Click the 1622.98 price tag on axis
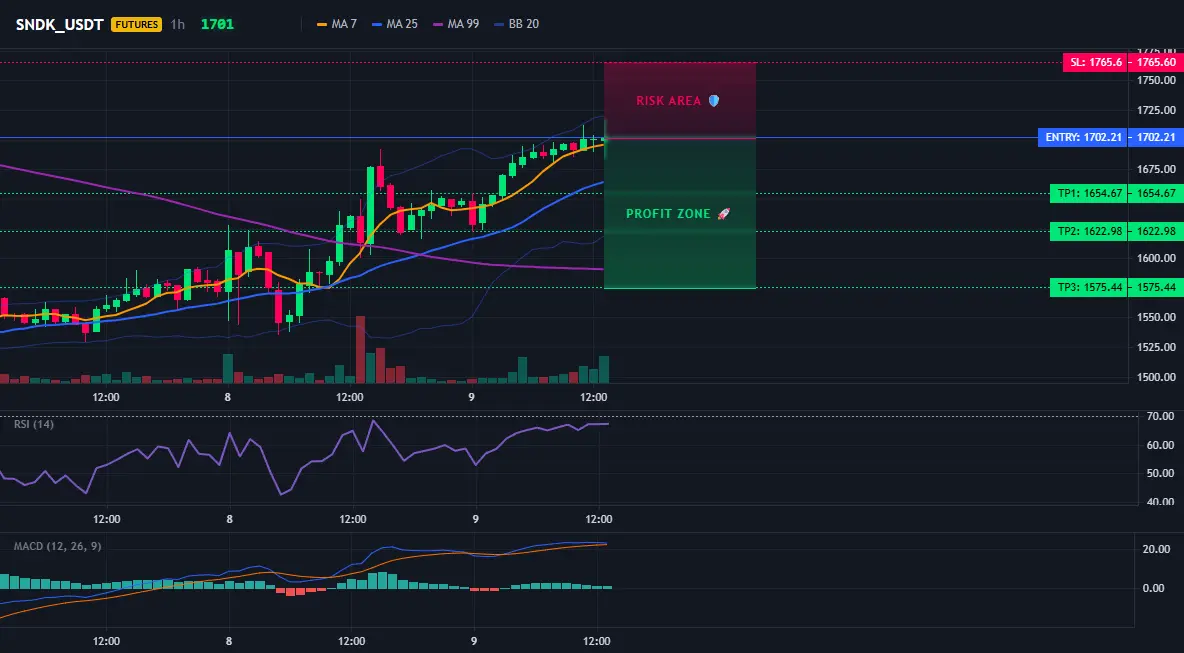Image resolution: width=1184 pixels, height=653 pixels. [1156, 231]
